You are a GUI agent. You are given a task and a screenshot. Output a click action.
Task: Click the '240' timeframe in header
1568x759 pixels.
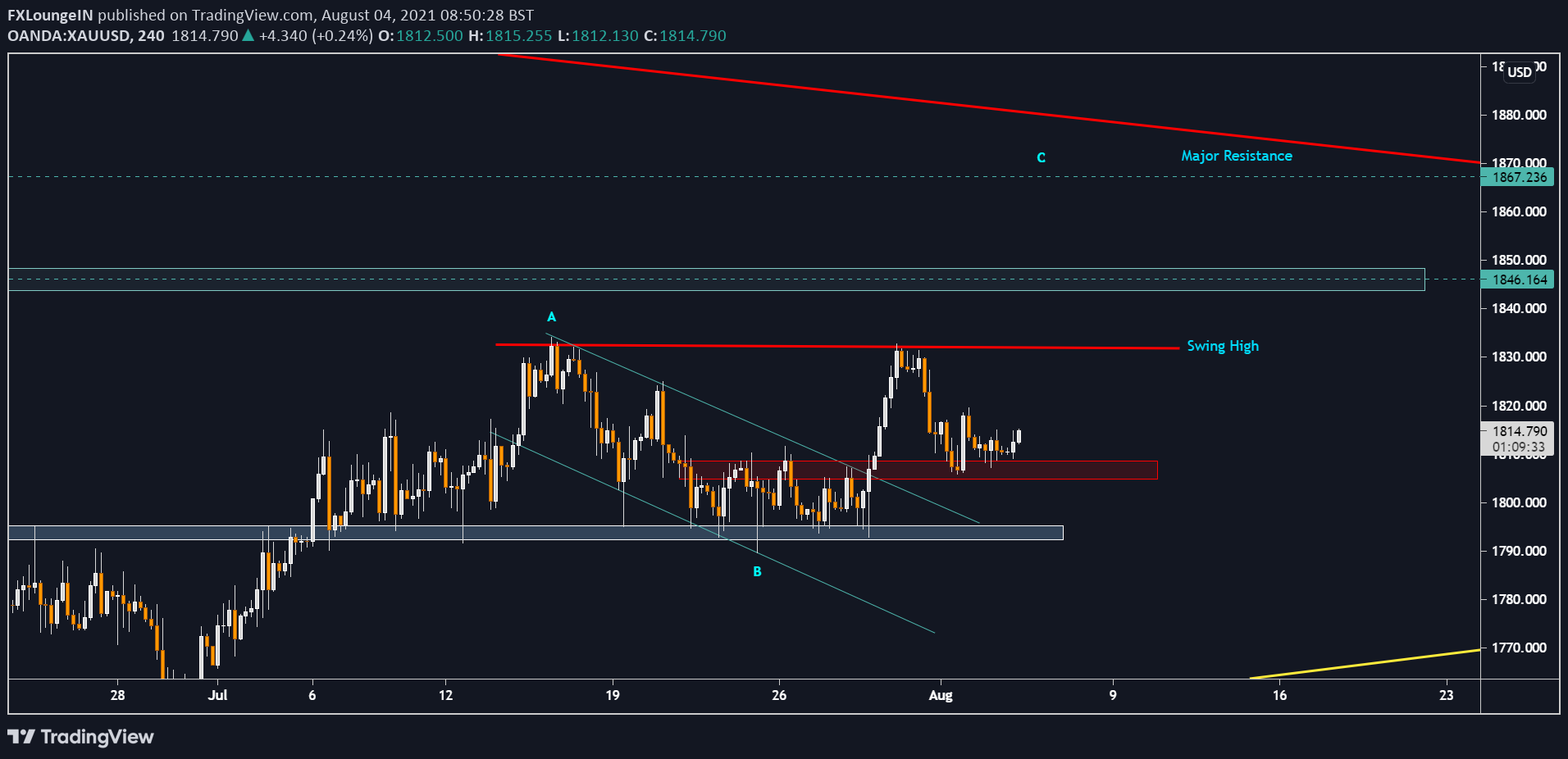point(152,36)
